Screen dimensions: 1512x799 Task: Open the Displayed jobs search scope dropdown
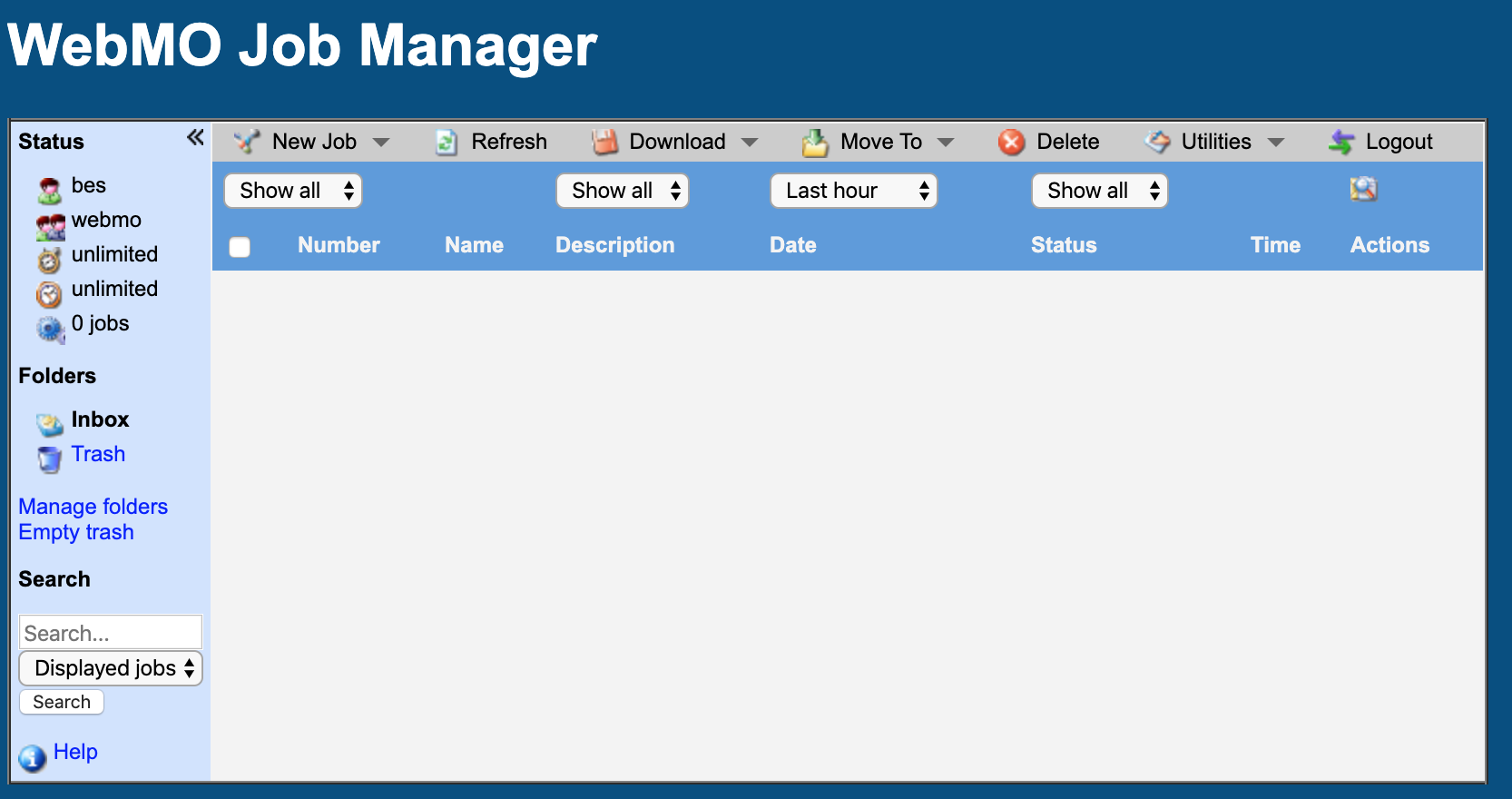coord(111,668)
